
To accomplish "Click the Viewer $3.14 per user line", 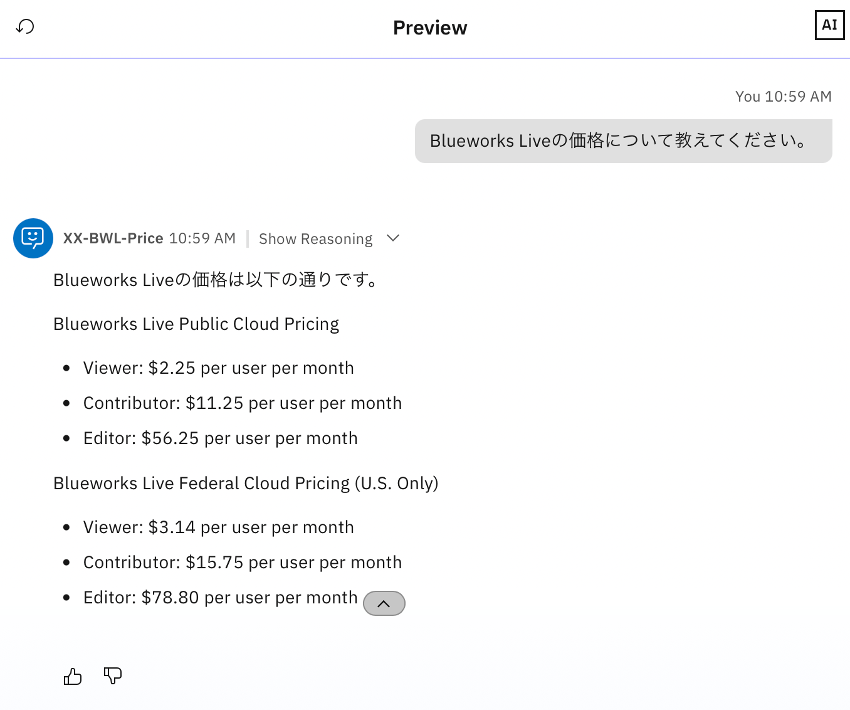I will [x=218, y=527].
